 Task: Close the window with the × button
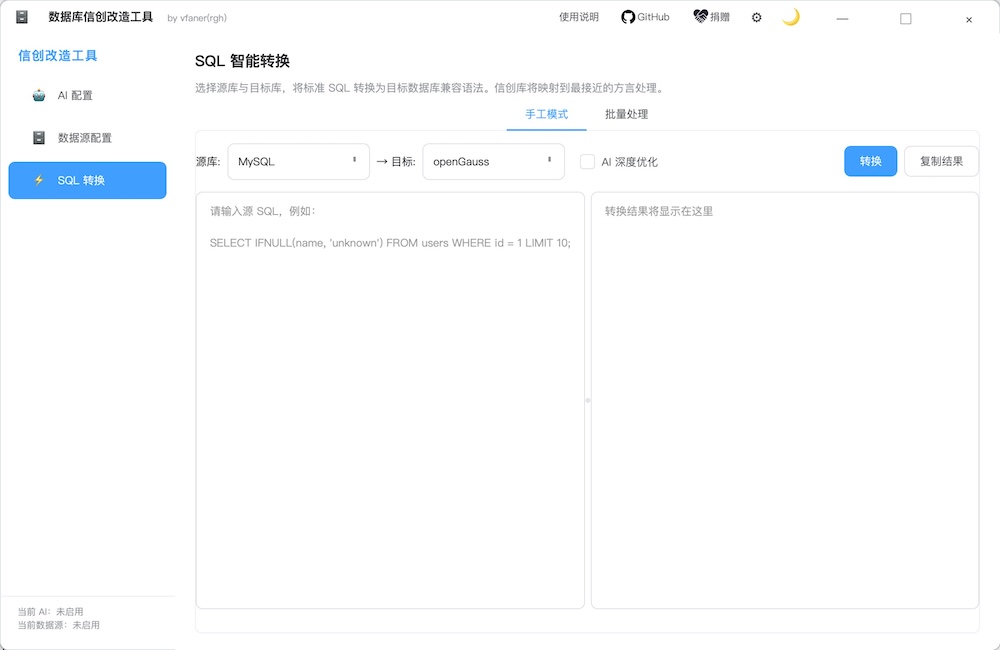point(969,20)
